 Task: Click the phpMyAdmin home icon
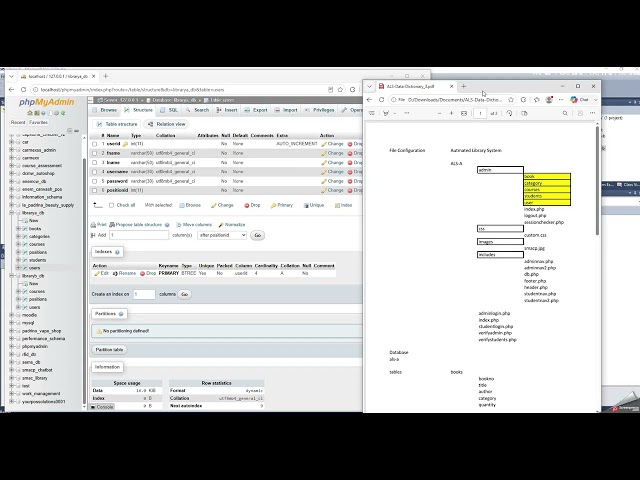click(30, 113)
